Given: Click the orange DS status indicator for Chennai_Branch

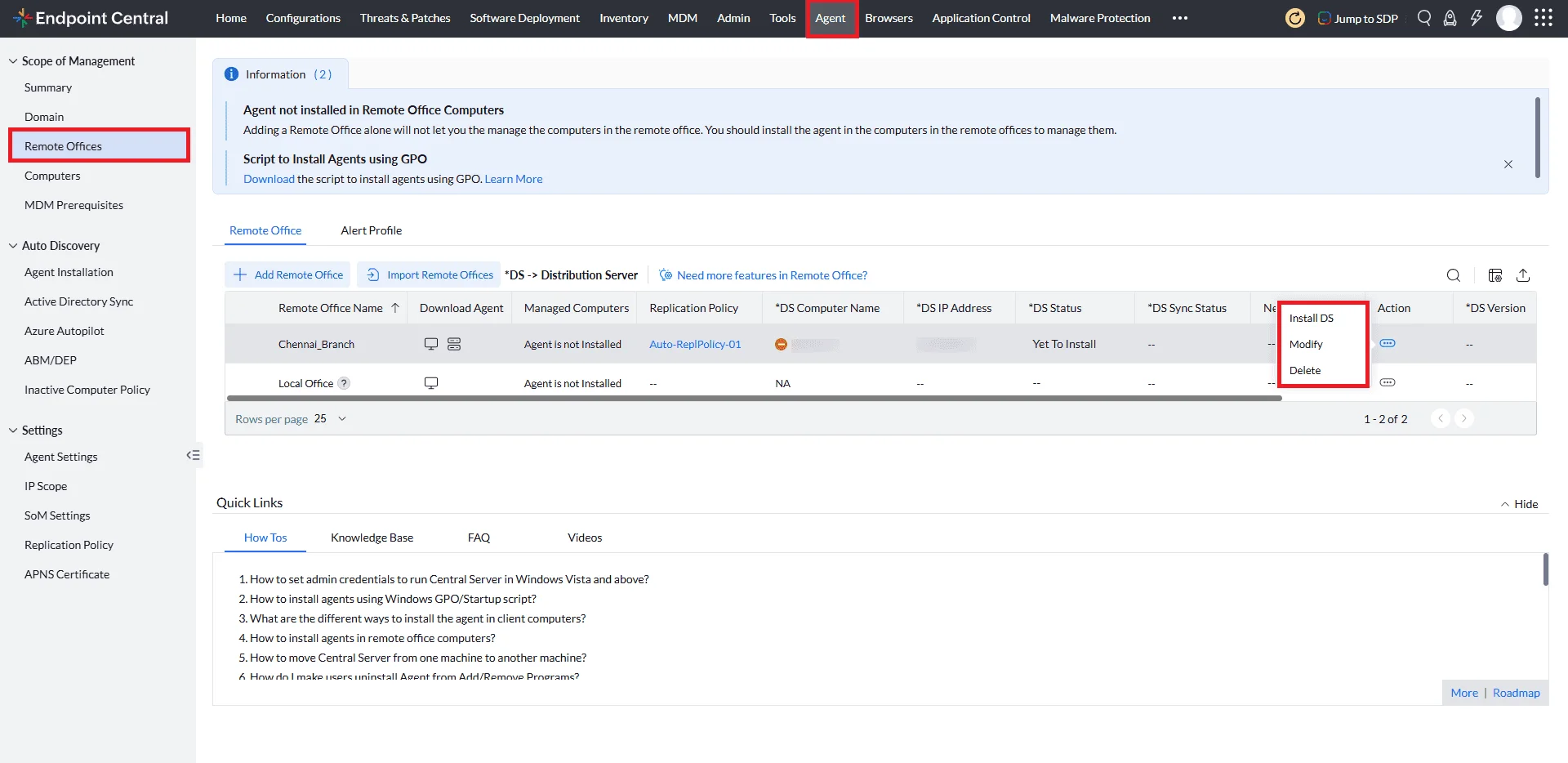Looking at the screenshot, I should pyautogui.click(x=781, y=344).
